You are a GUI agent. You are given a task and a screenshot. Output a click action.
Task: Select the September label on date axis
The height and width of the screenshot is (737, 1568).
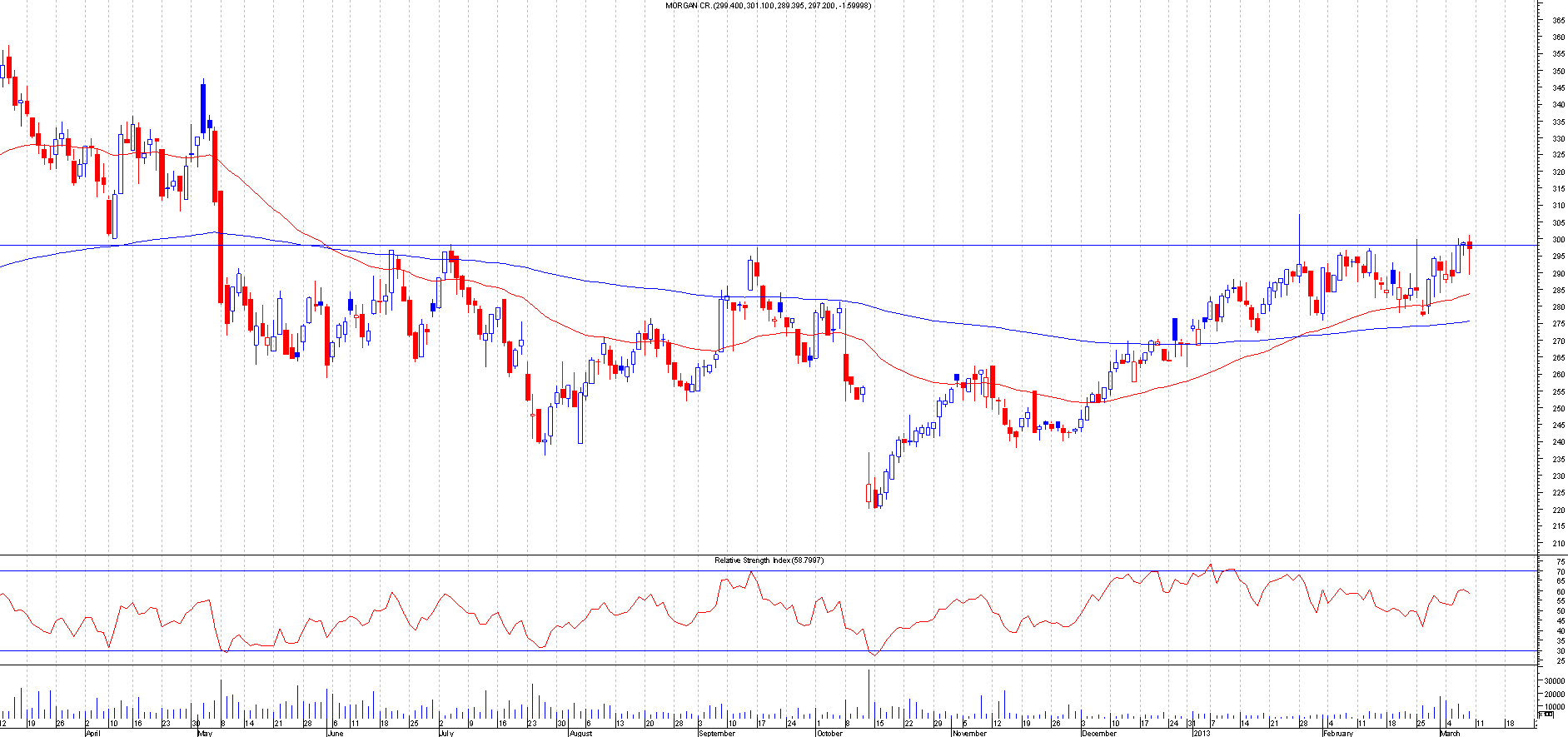pos(717,733)
